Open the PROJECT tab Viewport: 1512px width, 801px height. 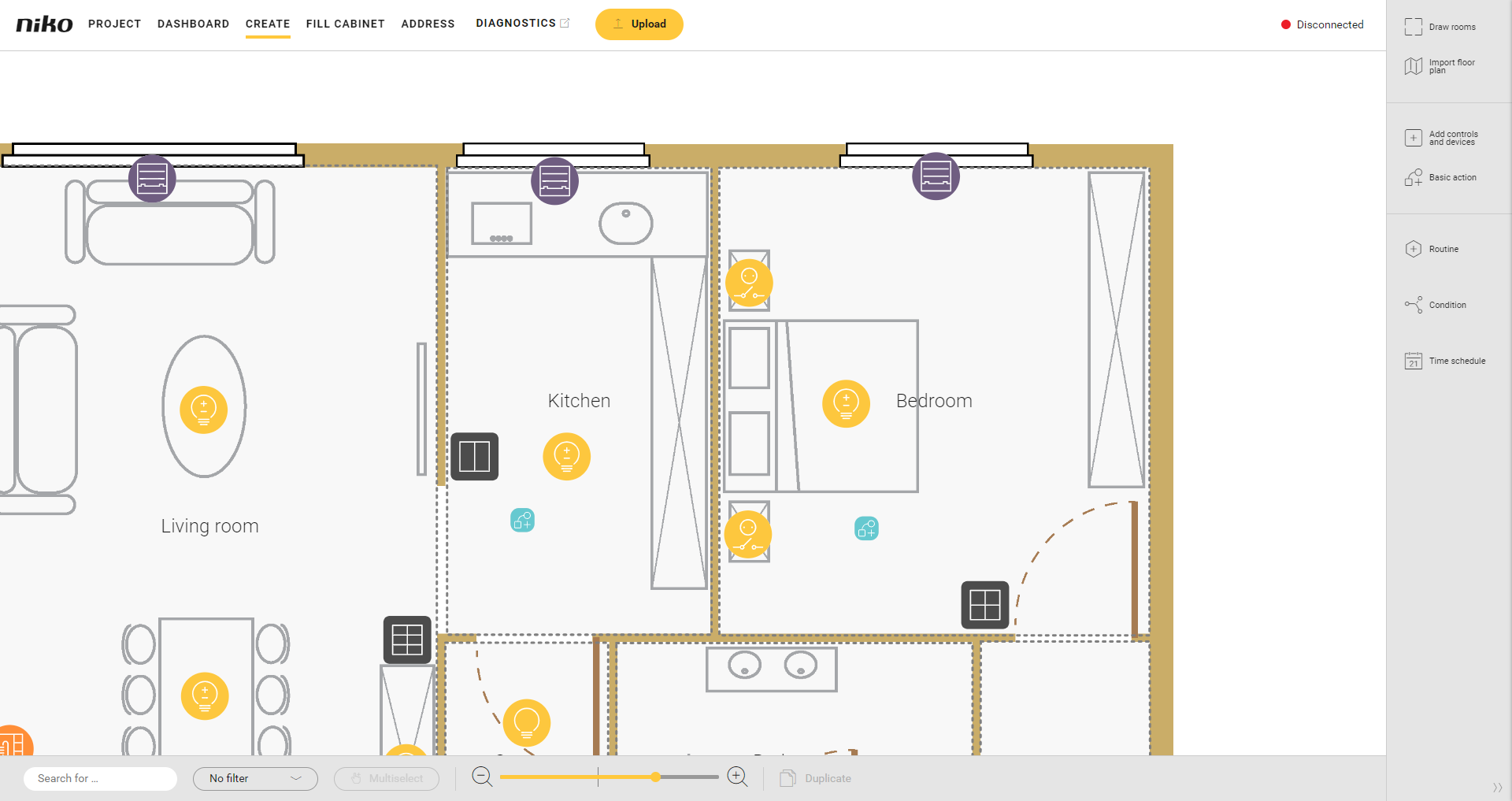(x=115, y=24)
